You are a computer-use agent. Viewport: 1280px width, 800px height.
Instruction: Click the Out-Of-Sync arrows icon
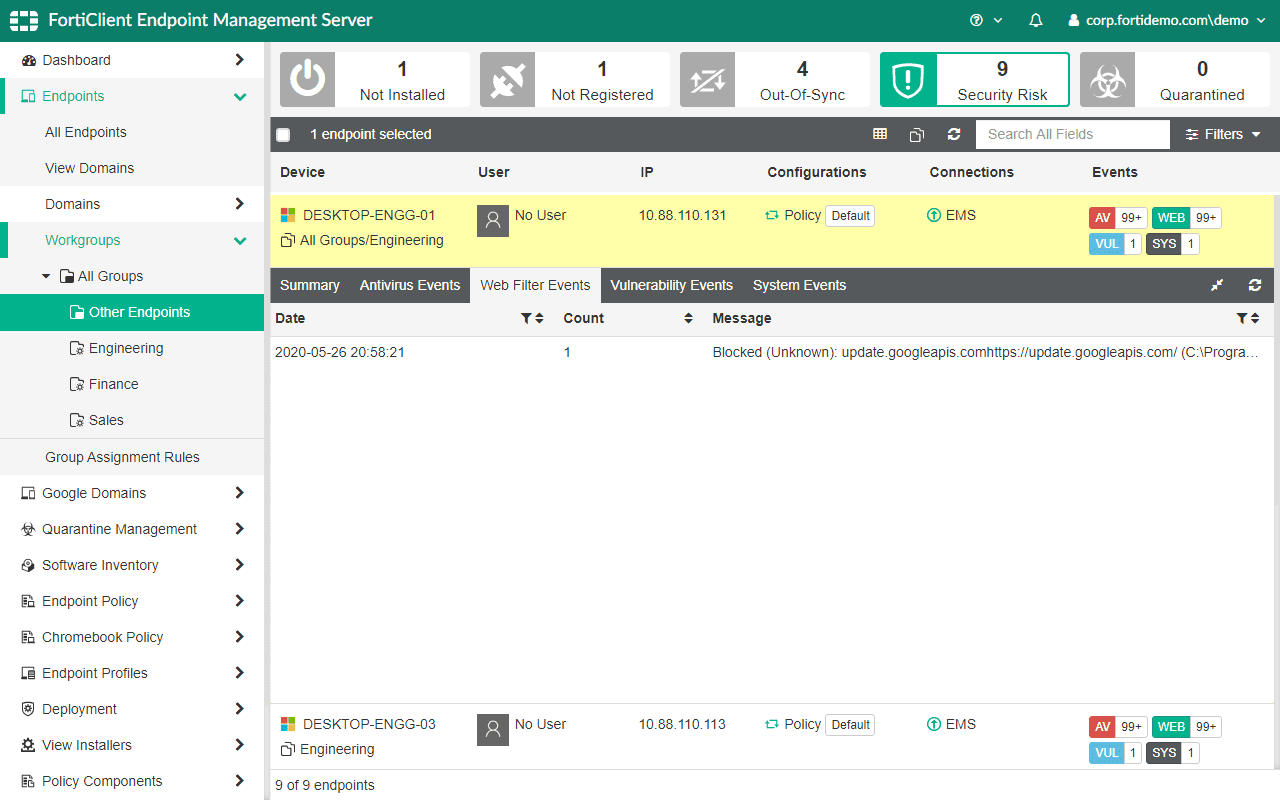coord(707,80)
